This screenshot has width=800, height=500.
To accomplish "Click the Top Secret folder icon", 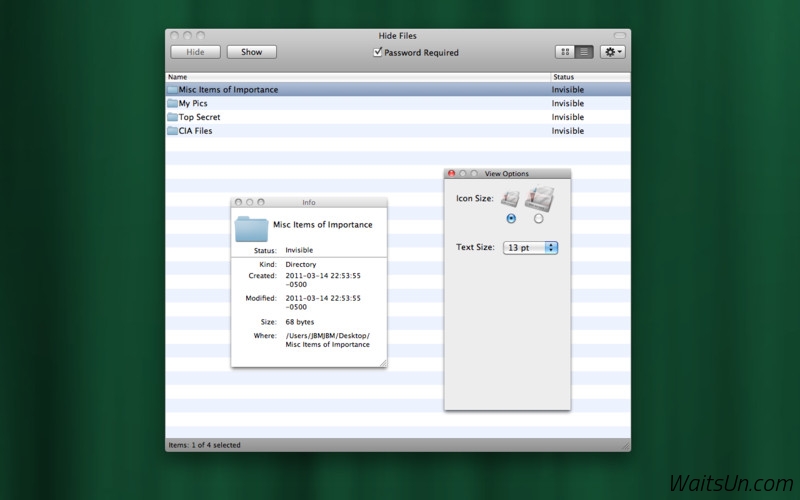I will 172,117.
